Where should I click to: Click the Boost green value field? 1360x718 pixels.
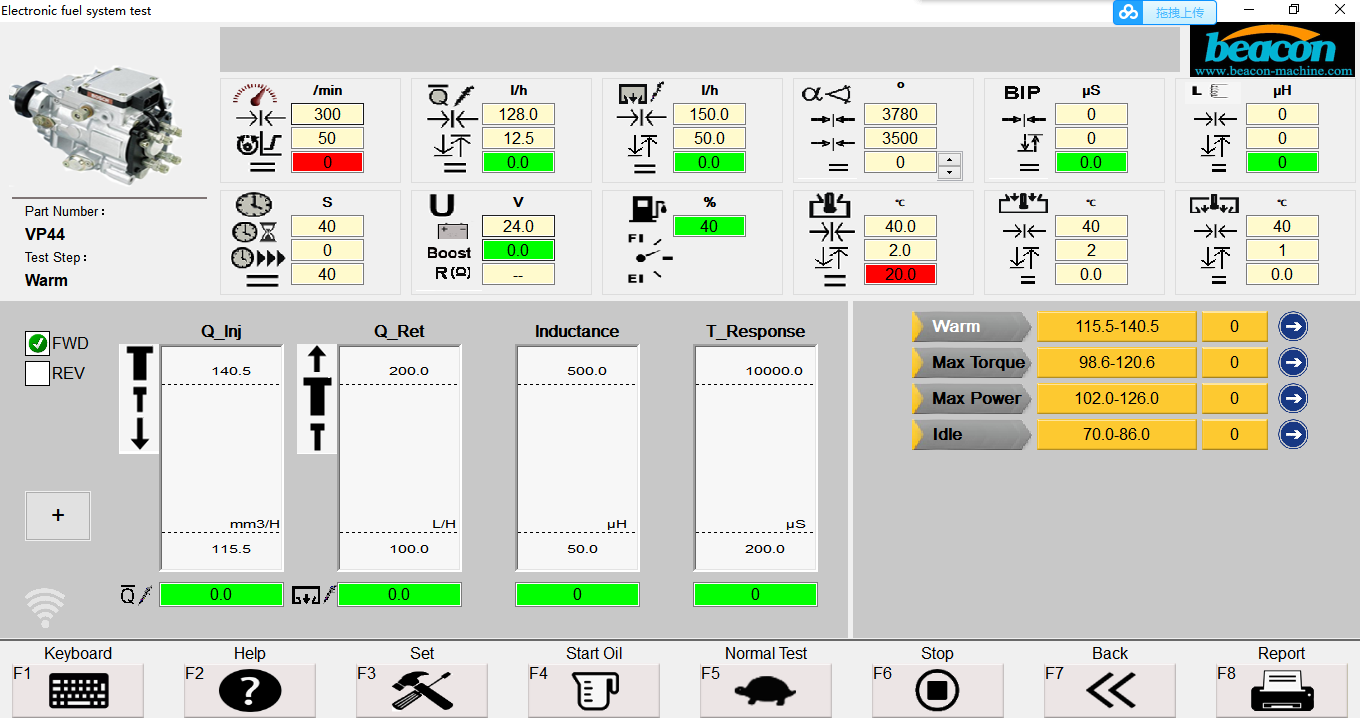pyautogui.click(x=518, y=250)
